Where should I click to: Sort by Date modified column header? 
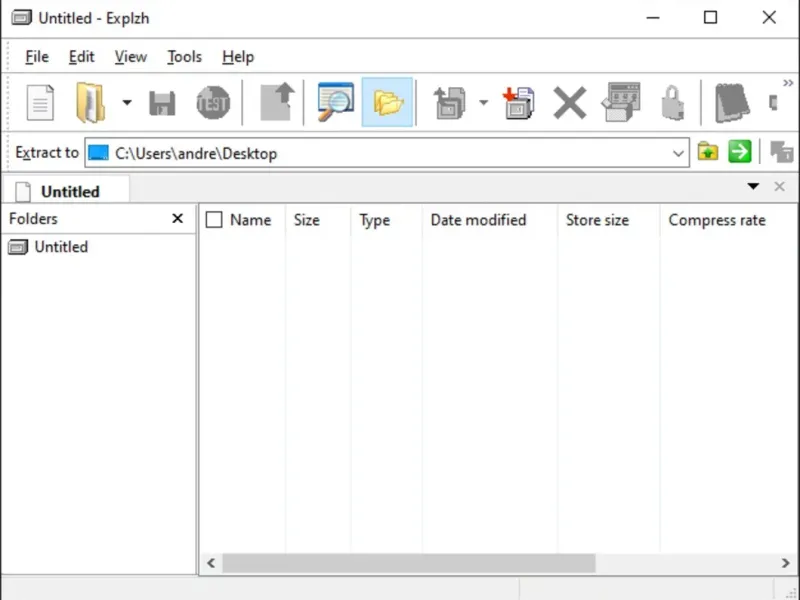(478, 220)
